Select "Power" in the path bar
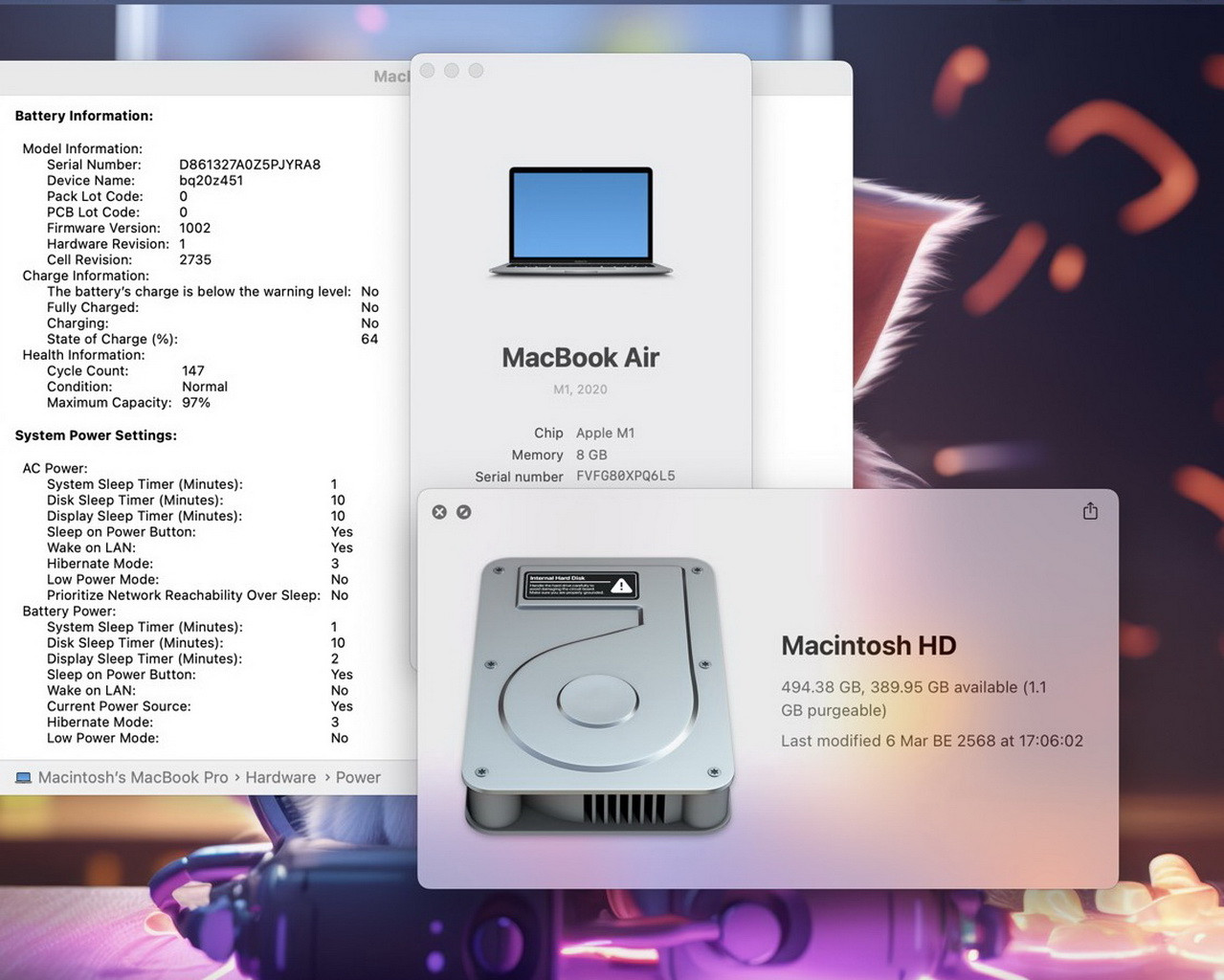 click(358, 778)
